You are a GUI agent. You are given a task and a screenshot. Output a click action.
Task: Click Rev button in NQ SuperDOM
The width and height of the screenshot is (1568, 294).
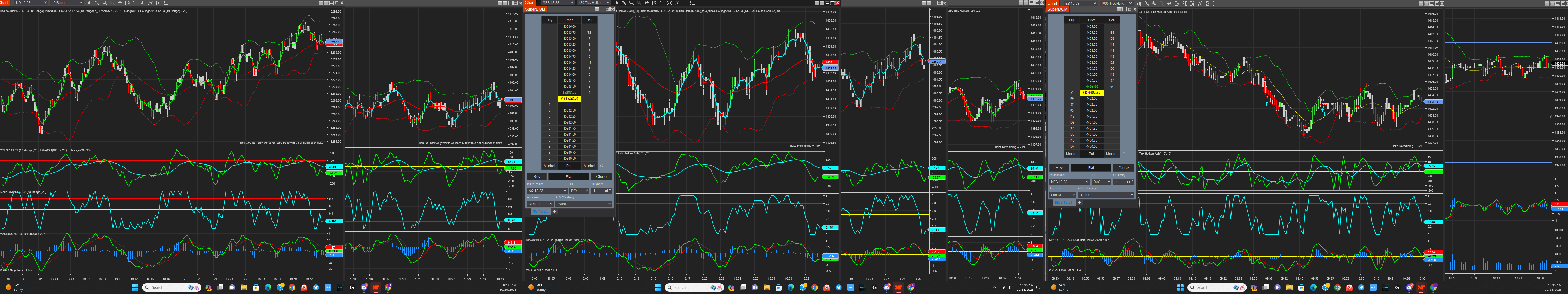(536, 176)
